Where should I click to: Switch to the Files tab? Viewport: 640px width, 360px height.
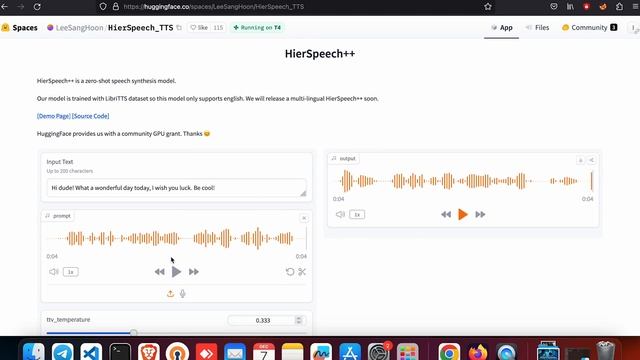537,27
